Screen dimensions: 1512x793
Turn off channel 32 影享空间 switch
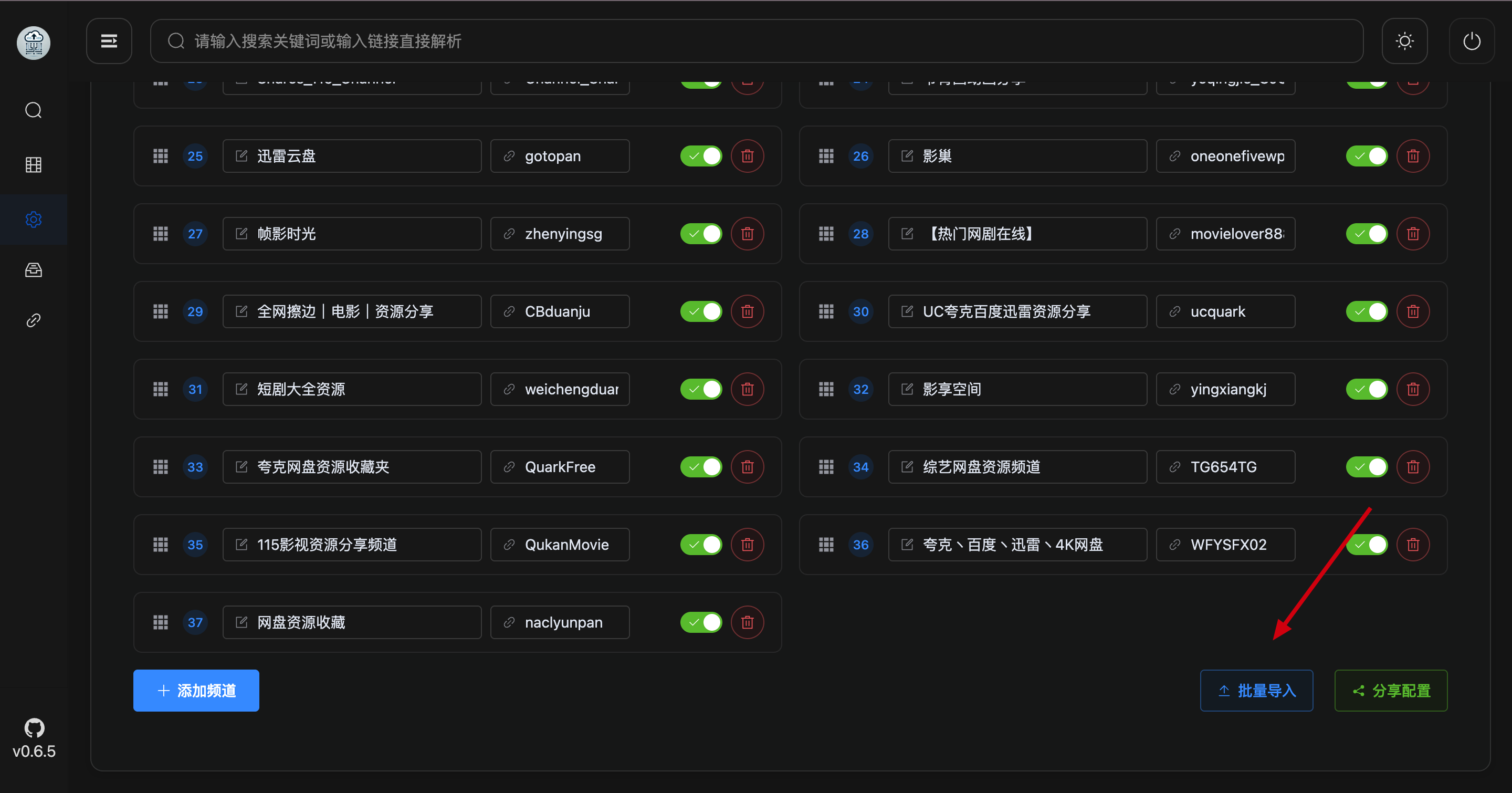click(1367, 389)
